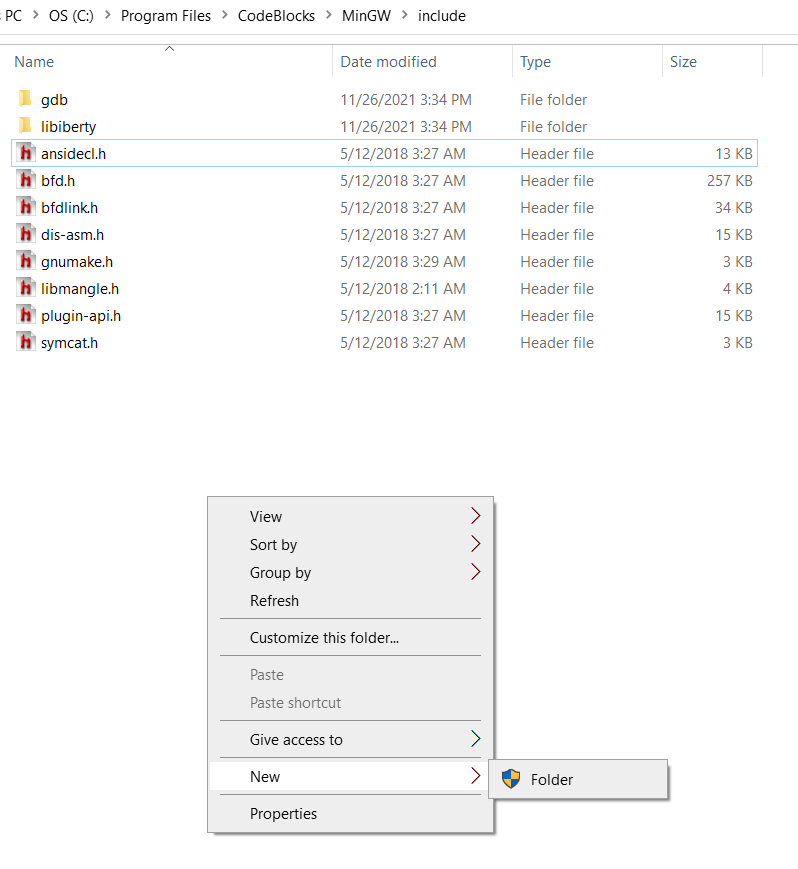Screen dimensions: 798x869
Task: Choose Folder in the New submenu
Action: coord(551,780)
